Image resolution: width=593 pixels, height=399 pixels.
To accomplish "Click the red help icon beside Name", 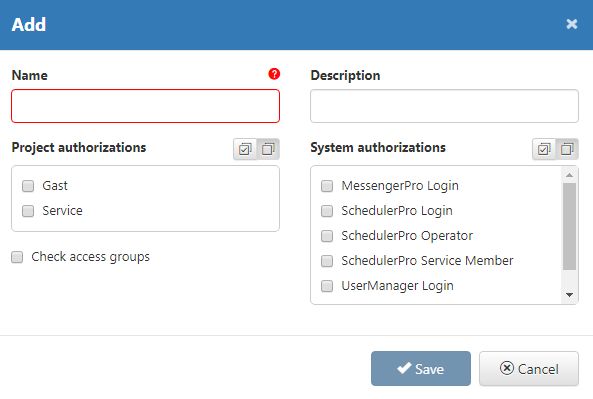I will [x=274, y=74].
